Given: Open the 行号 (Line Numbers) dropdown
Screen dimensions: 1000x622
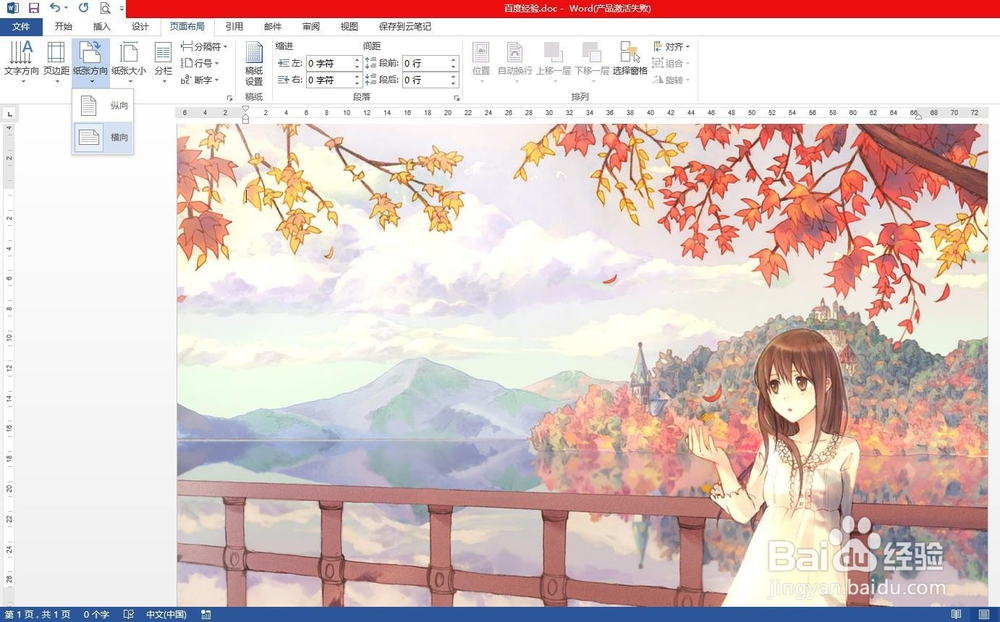Looking at the screenshot, I should point(200,63).
